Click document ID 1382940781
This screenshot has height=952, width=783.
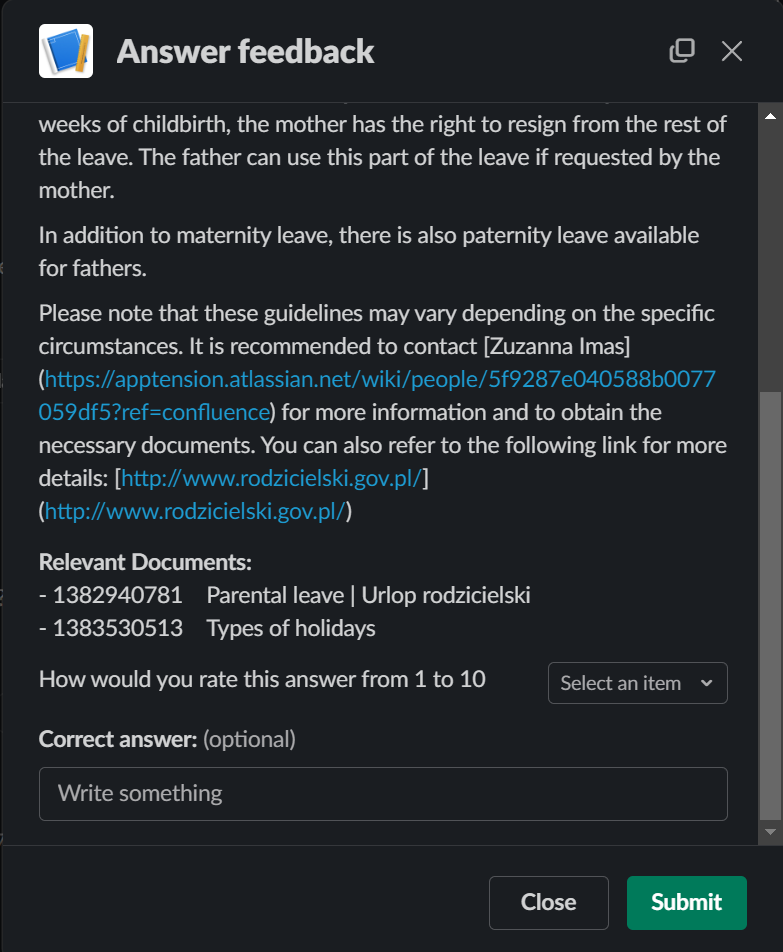click(x=117, y=596)
